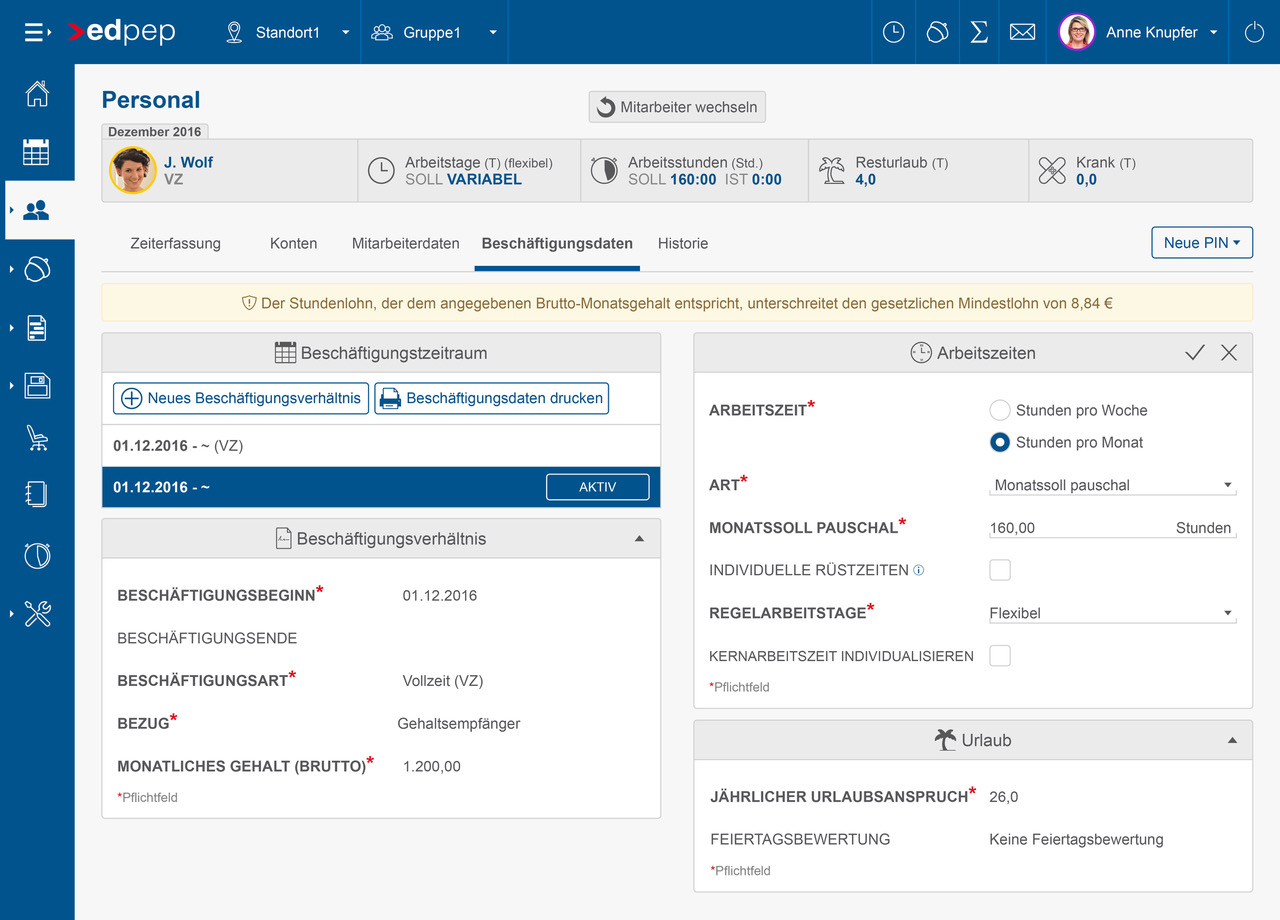Click the Monatssoll pauschal hours input field

point(1075,528)
